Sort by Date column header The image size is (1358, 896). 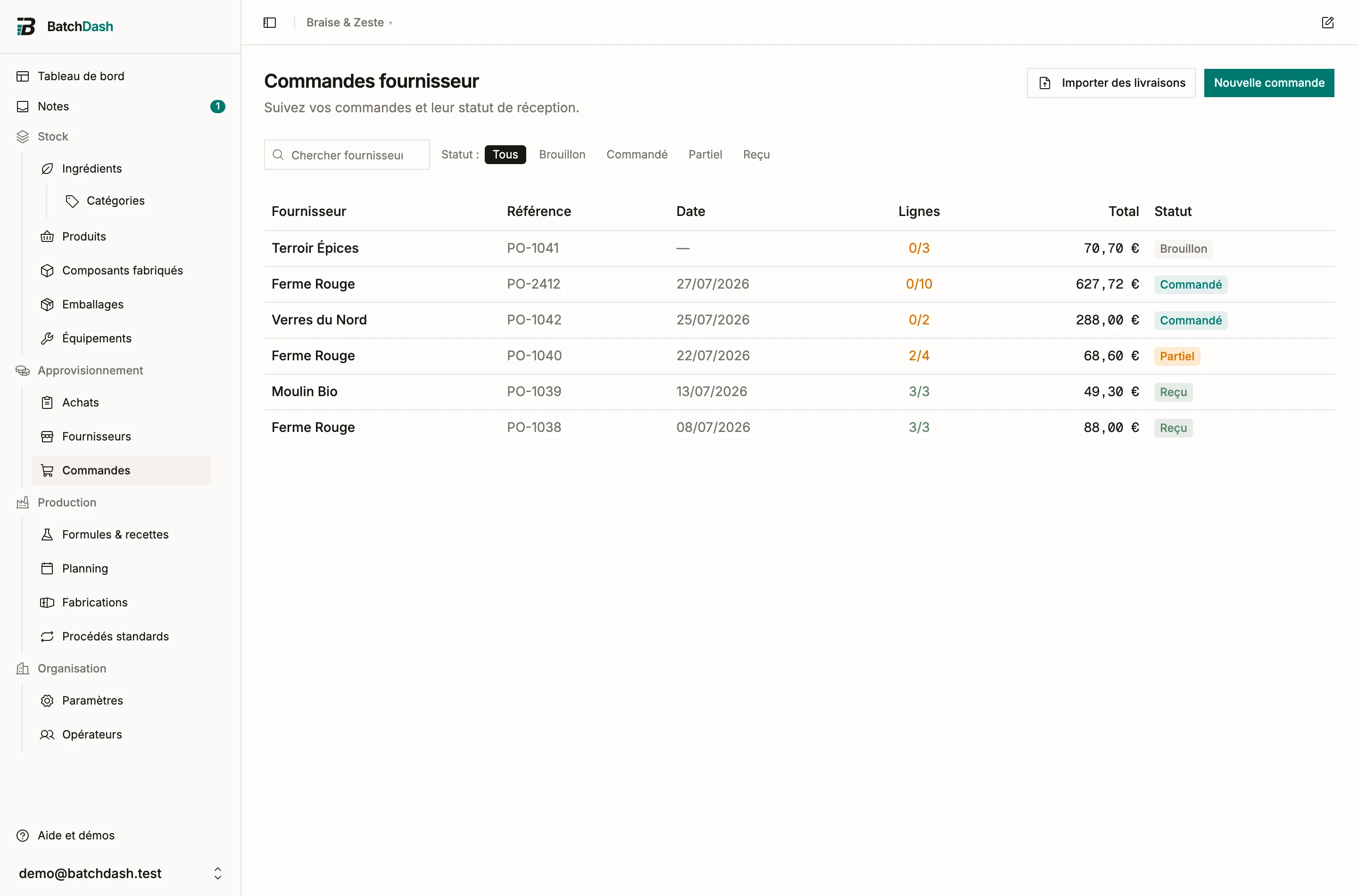tap(691, 211)
